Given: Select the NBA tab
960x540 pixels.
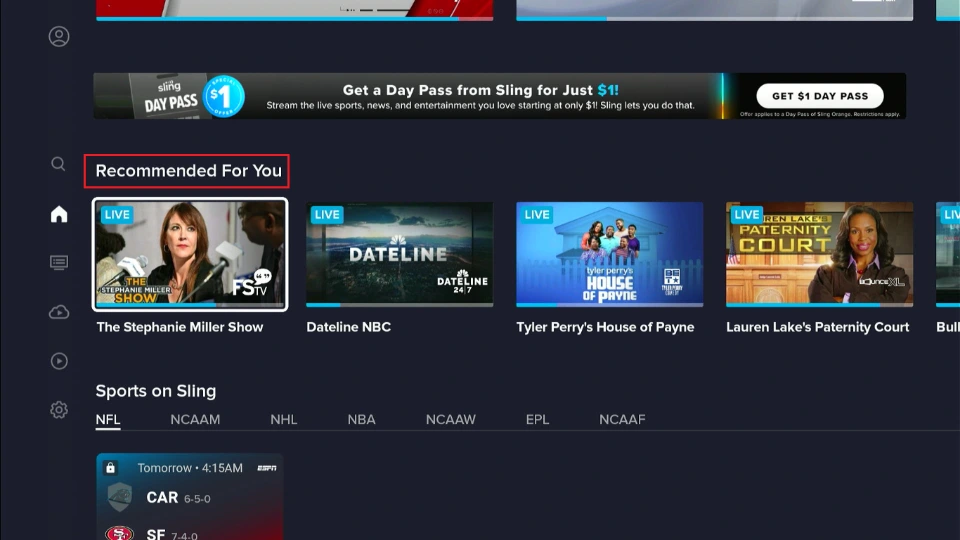Looking at the screenshot, I should coord(361,419).
